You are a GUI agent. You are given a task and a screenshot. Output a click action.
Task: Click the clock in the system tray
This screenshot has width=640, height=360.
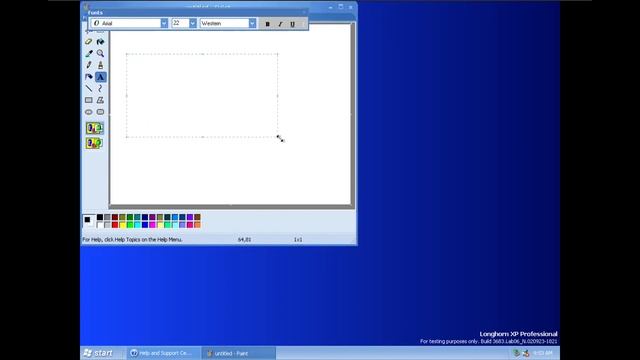[x=543, y=353]
